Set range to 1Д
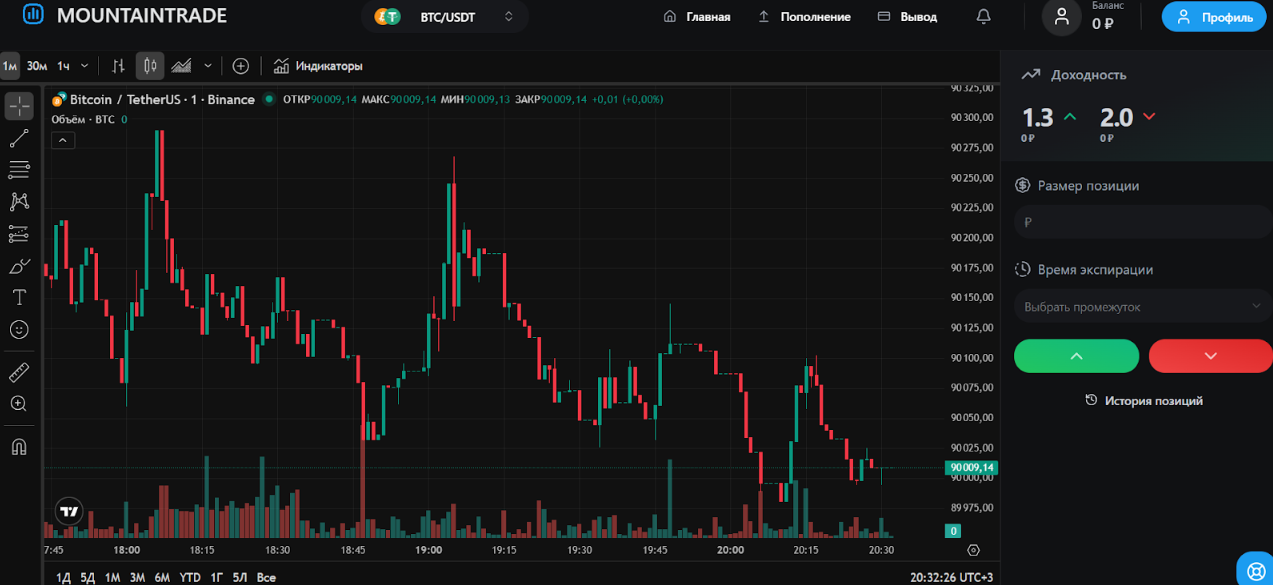The height and width of the screenshot is (585, 1273). [64, 577]
